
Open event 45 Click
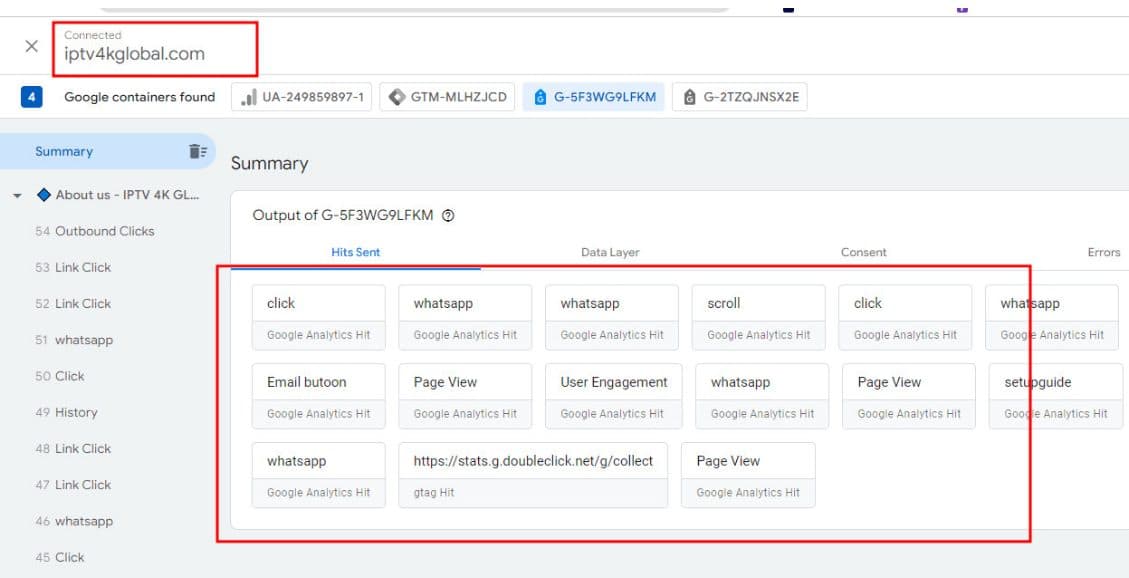[60, 557]
